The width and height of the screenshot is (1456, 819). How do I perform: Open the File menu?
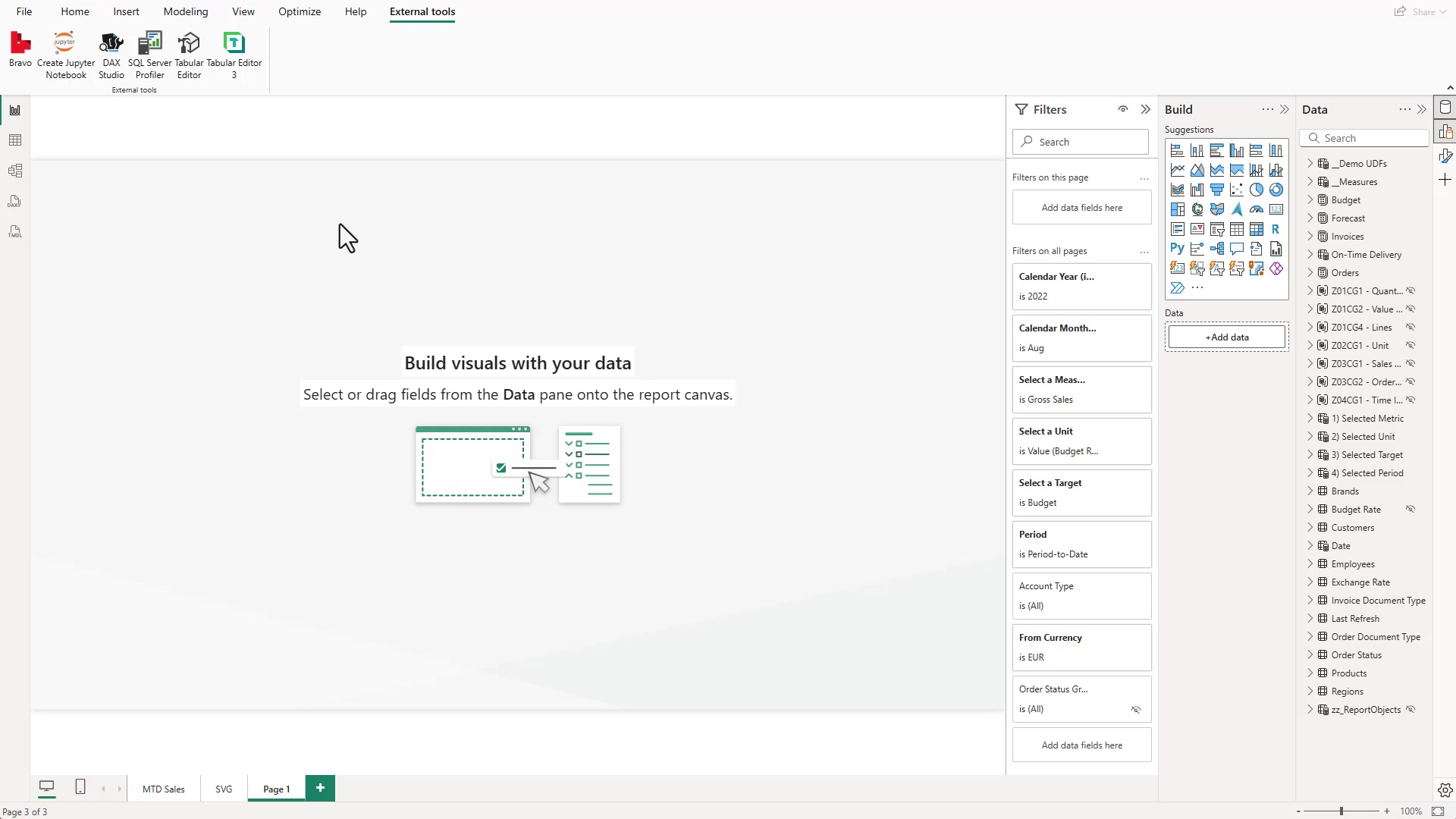[24, 11]
